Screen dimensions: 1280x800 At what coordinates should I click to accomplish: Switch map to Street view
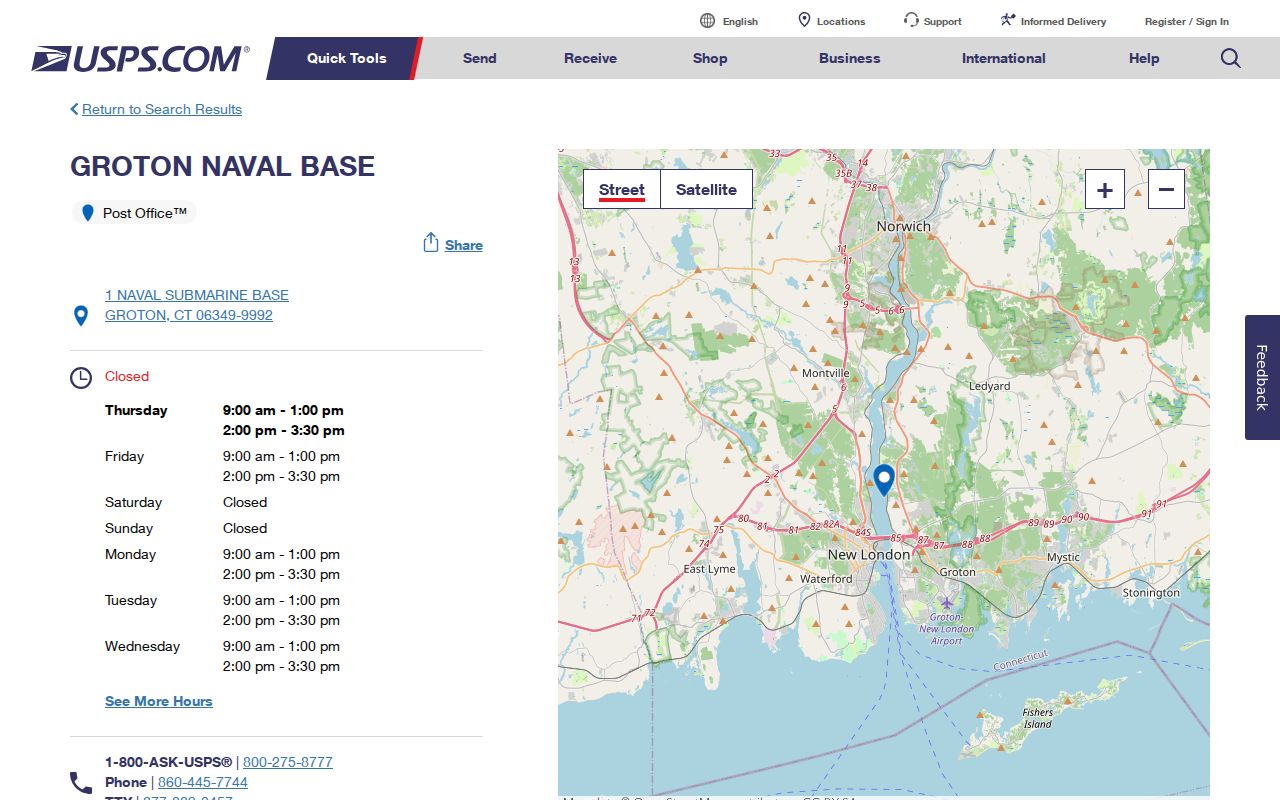[622, 189]
